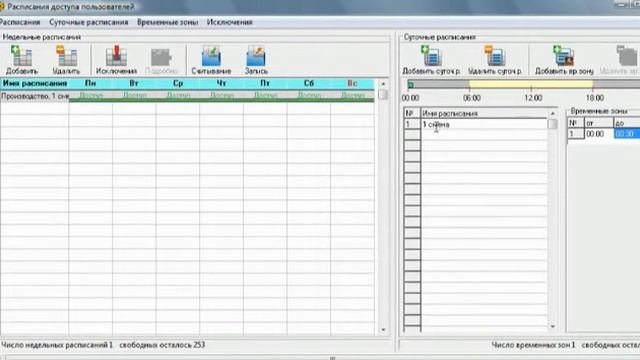
Task: Click the Доступ cell under Ср
Action: pyautogui.click(x=178, y=96)
